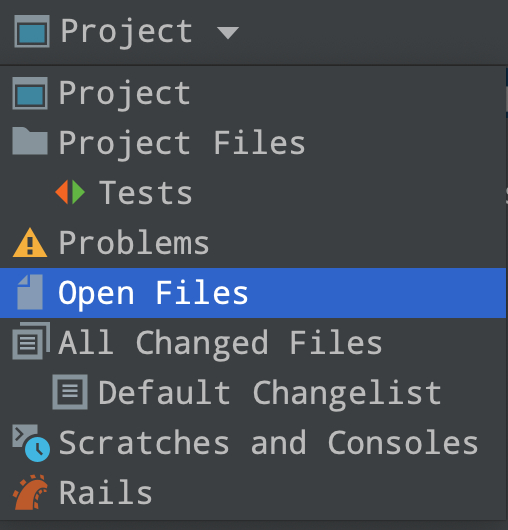508x530 pixels.
Task: Click the document icon for Open Files
Action: click(x=30, y=292)
